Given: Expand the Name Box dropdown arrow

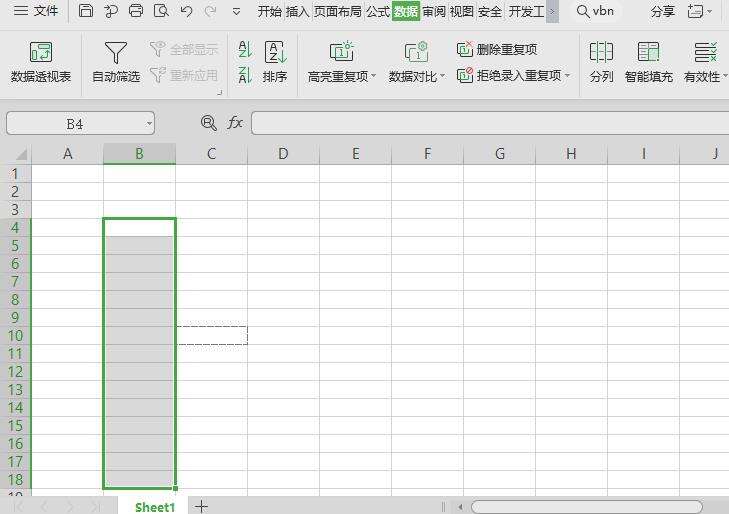Looking at the screenshot, I should 149,124.
